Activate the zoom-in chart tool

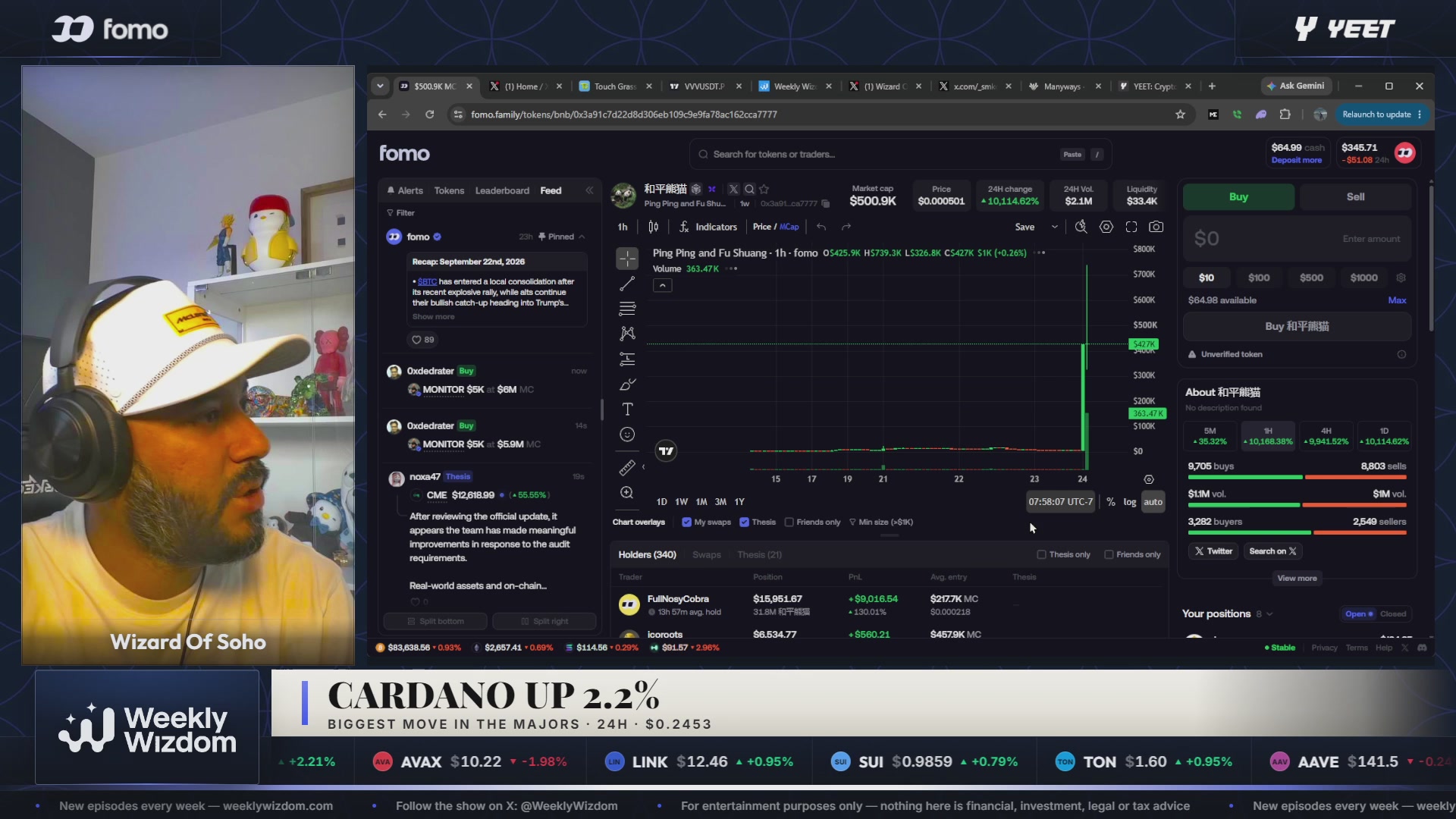click(627, 493)
